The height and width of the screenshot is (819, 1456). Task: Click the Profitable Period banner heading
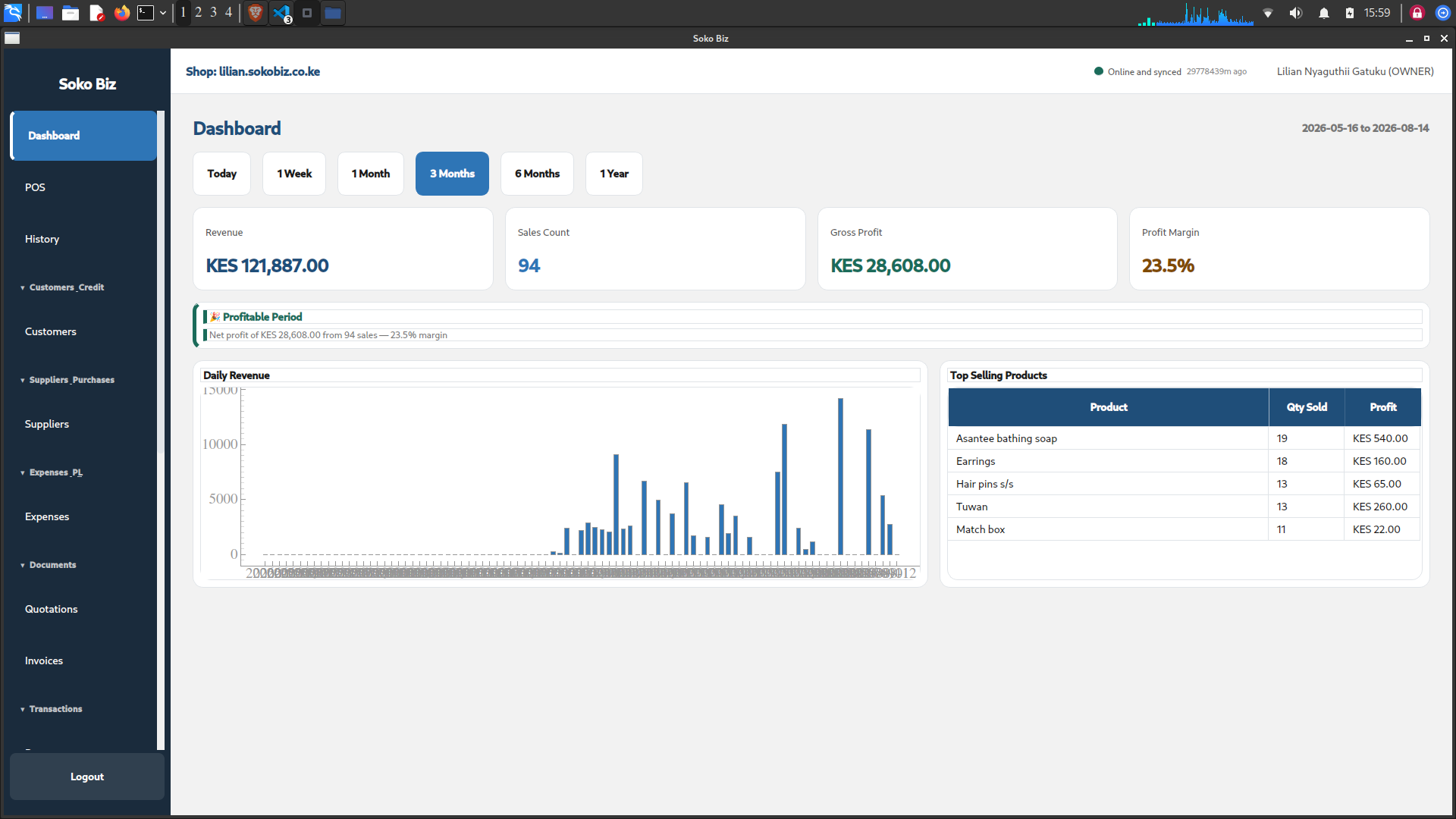[262, 317]
